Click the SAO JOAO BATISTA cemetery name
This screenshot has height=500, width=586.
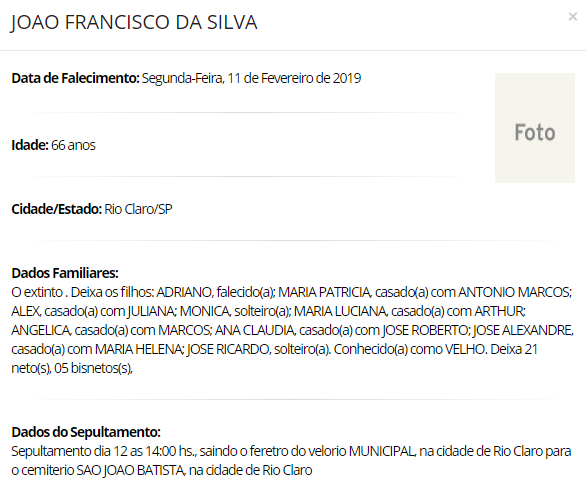130,470
